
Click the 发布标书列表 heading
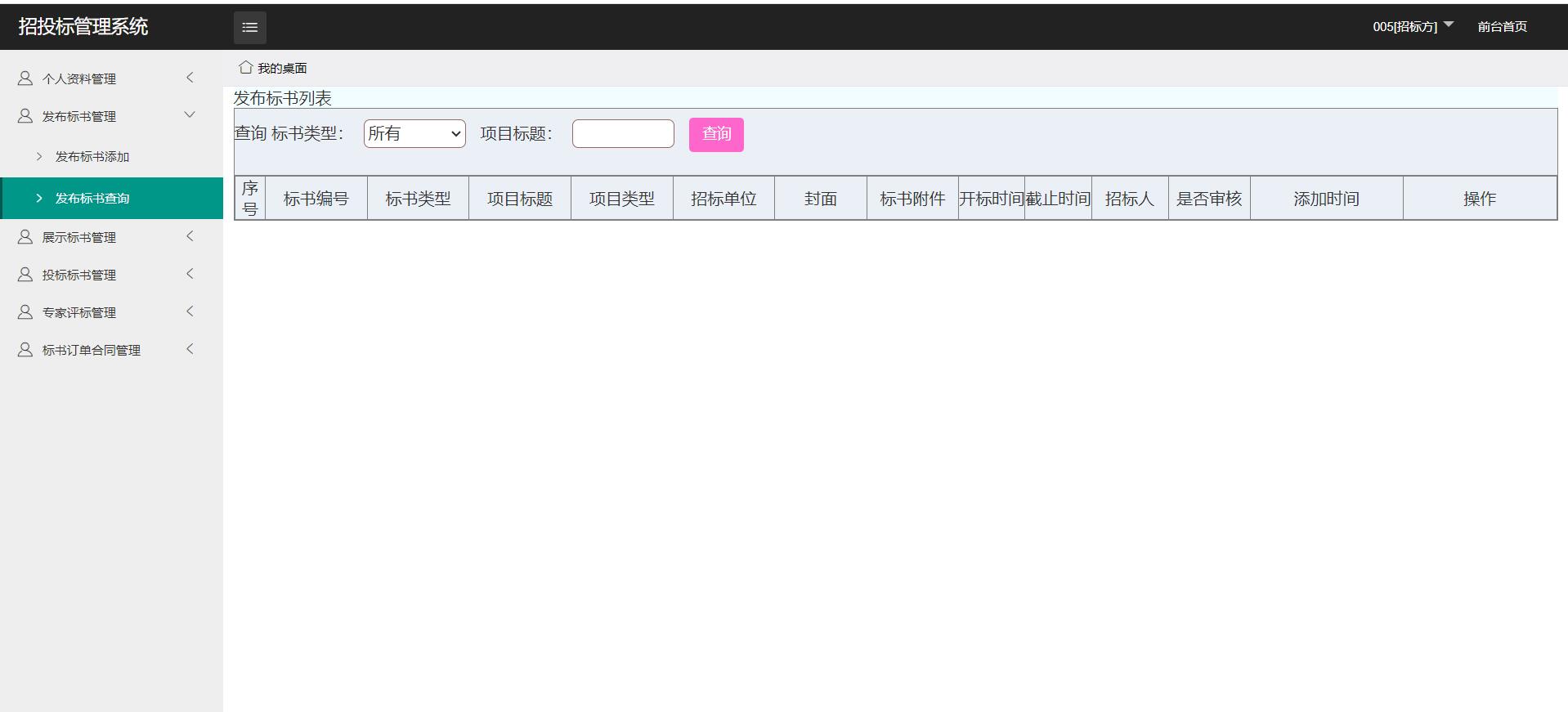283,98
